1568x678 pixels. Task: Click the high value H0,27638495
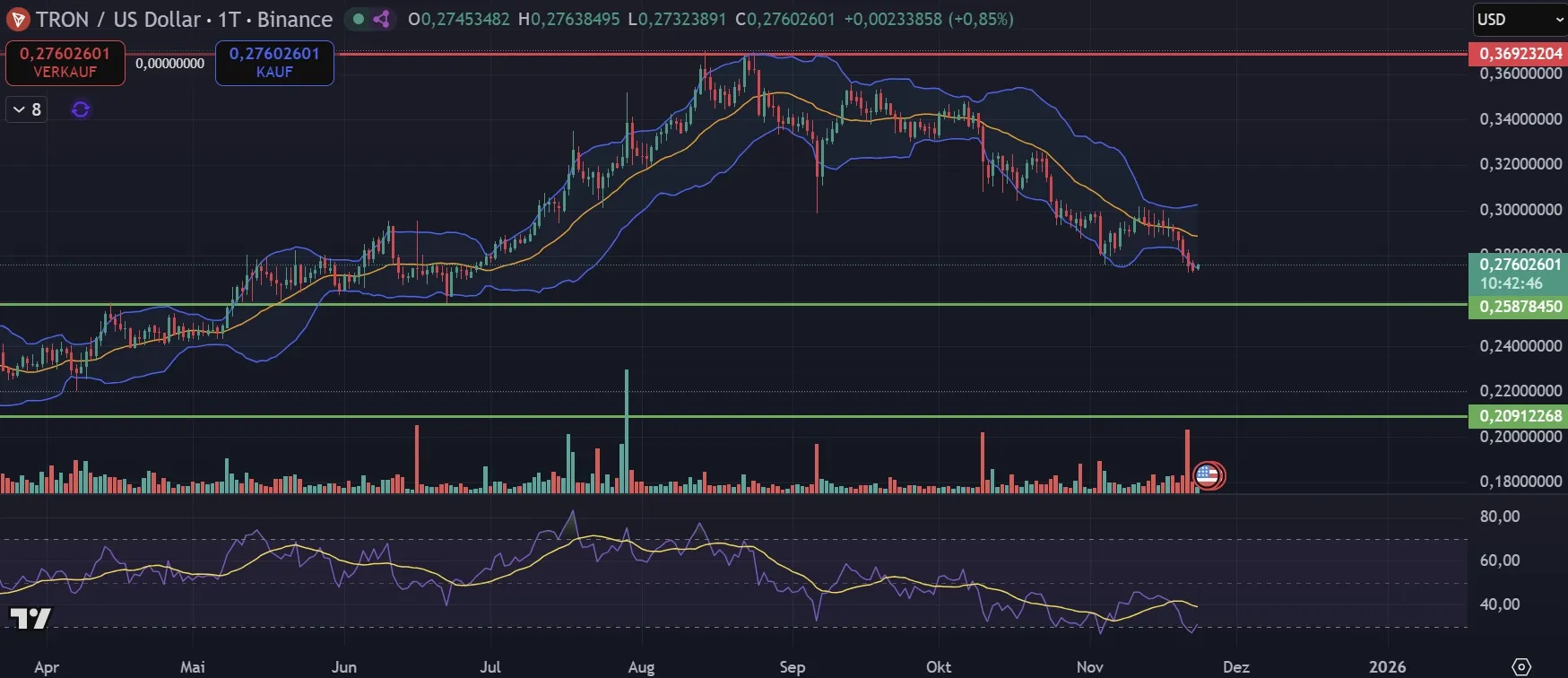(568, 19)
